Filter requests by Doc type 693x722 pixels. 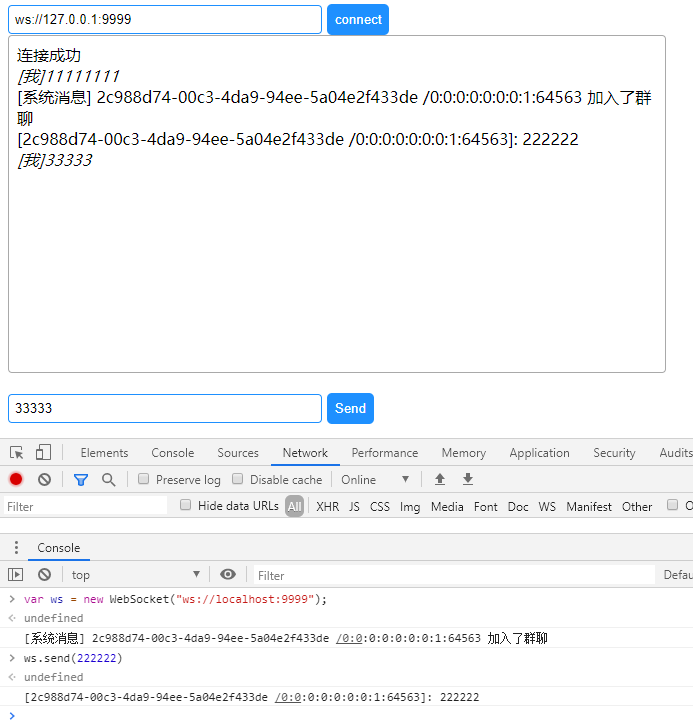click(x=518, y=507)
